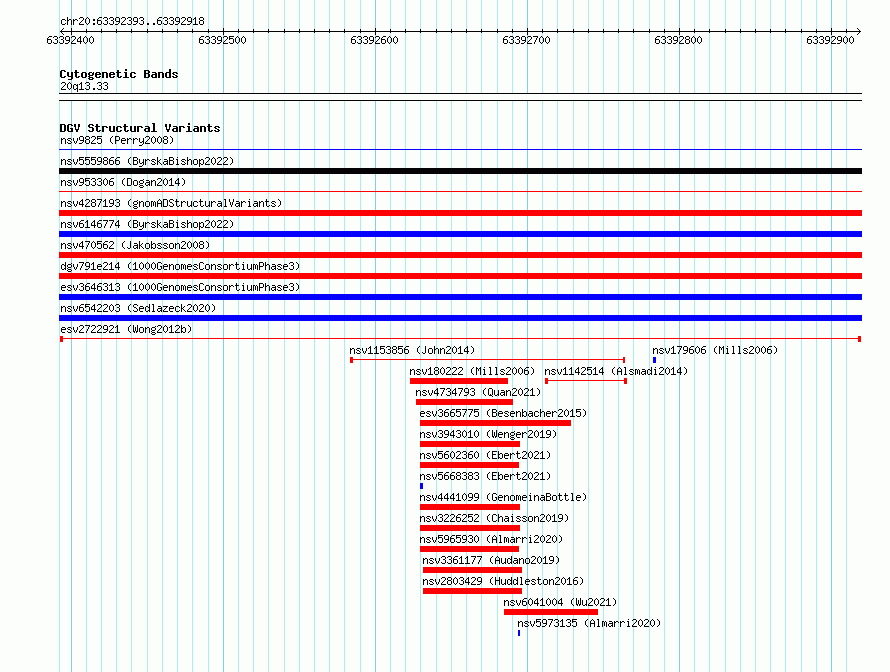Click nsv5965930 (Almarri2020) label
The height and width of the screenshot is (672, 890).
point(491,539)
